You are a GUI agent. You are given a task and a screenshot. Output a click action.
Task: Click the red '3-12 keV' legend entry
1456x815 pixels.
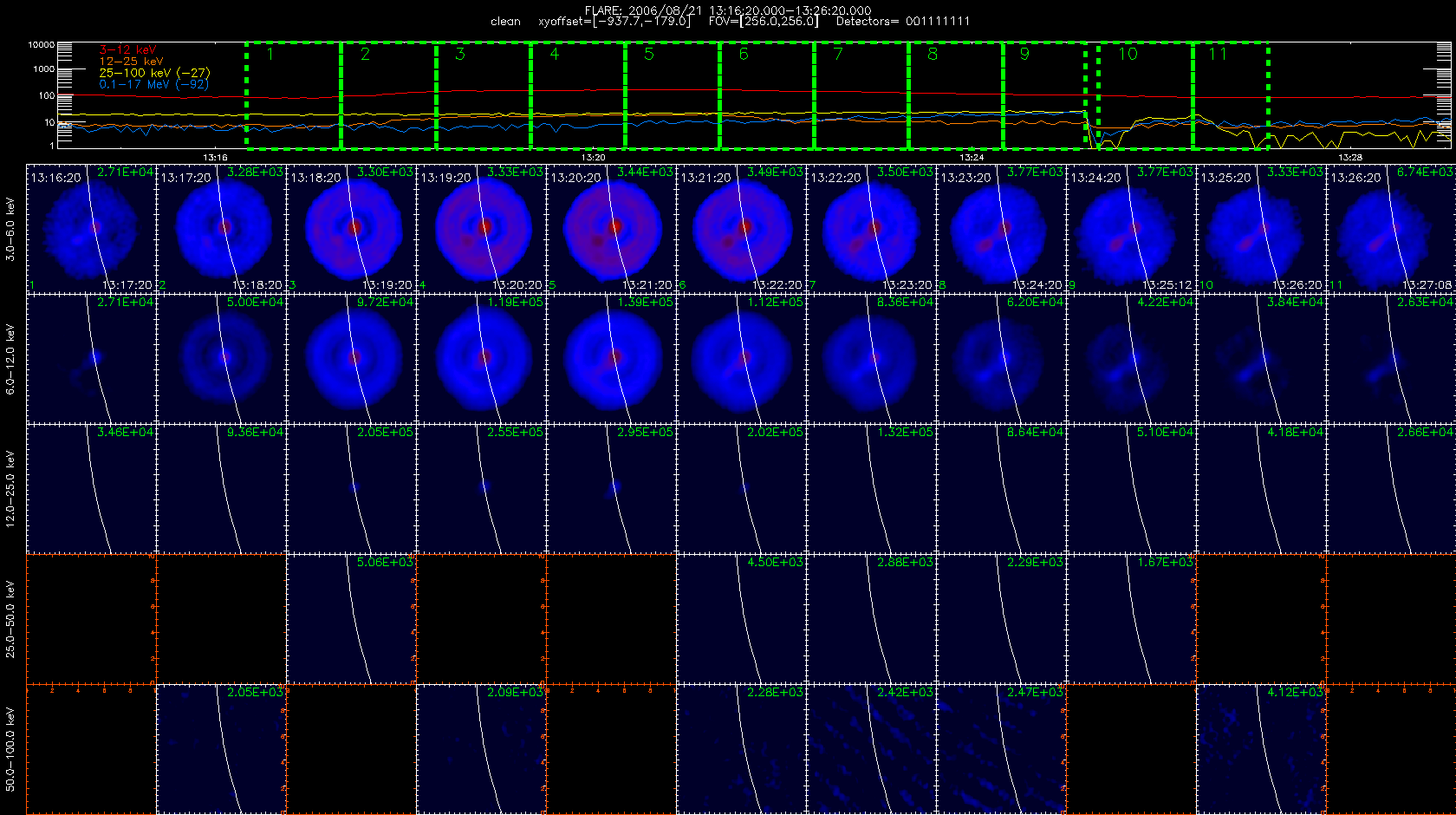tap(127, 50)
